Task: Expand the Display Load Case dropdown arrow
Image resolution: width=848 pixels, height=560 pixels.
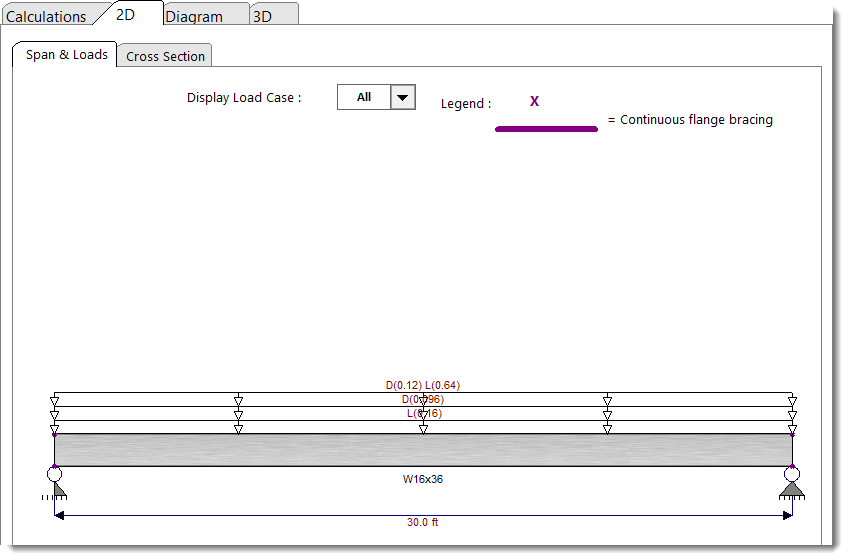Action: 403,97
